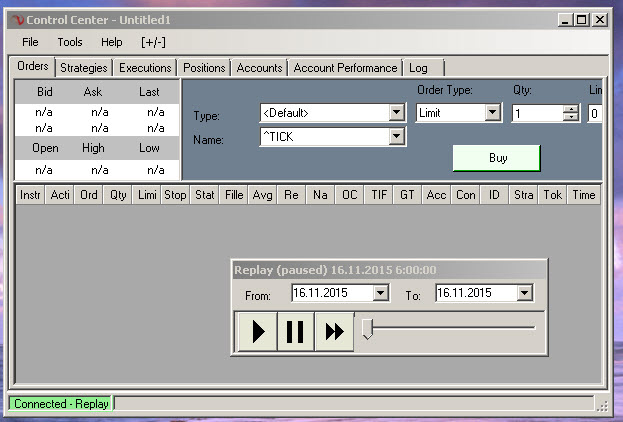Click the Pause button in Replay panel
The image size is (623, 422).
tap(295, 332)
